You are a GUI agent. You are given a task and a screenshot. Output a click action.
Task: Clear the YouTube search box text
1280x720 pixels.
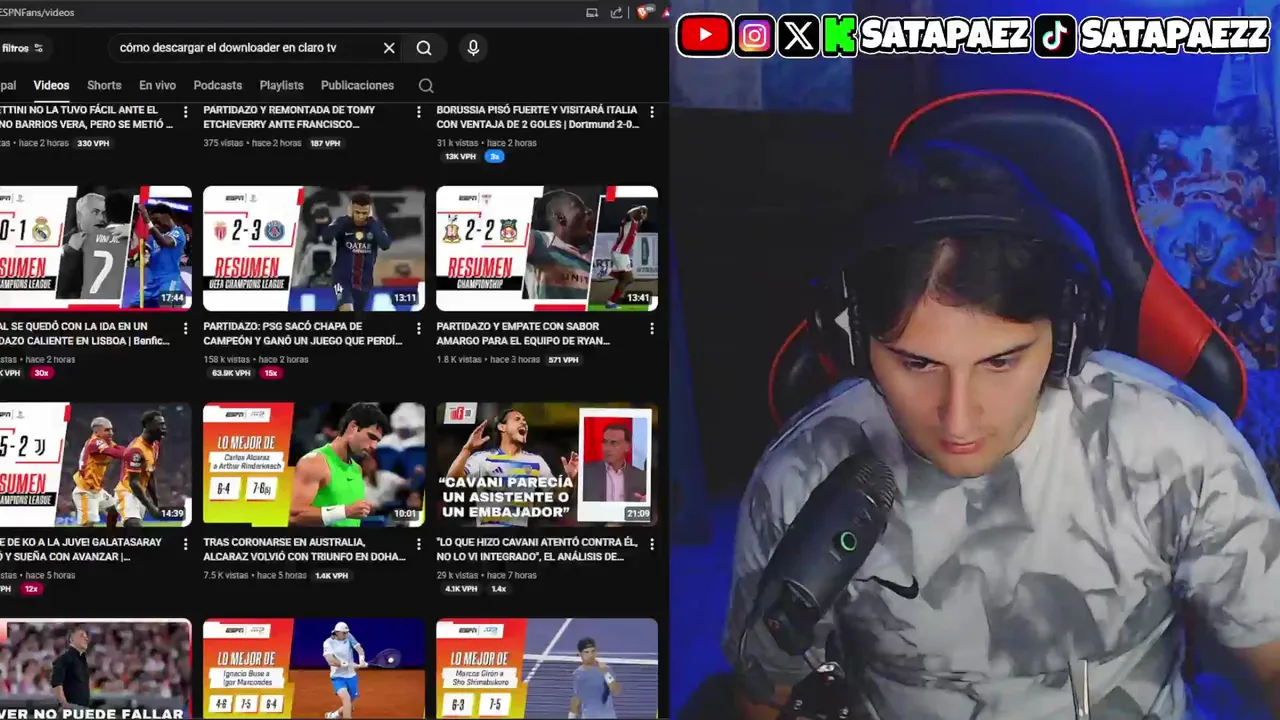pyautogui.click(x=389, y=48)
